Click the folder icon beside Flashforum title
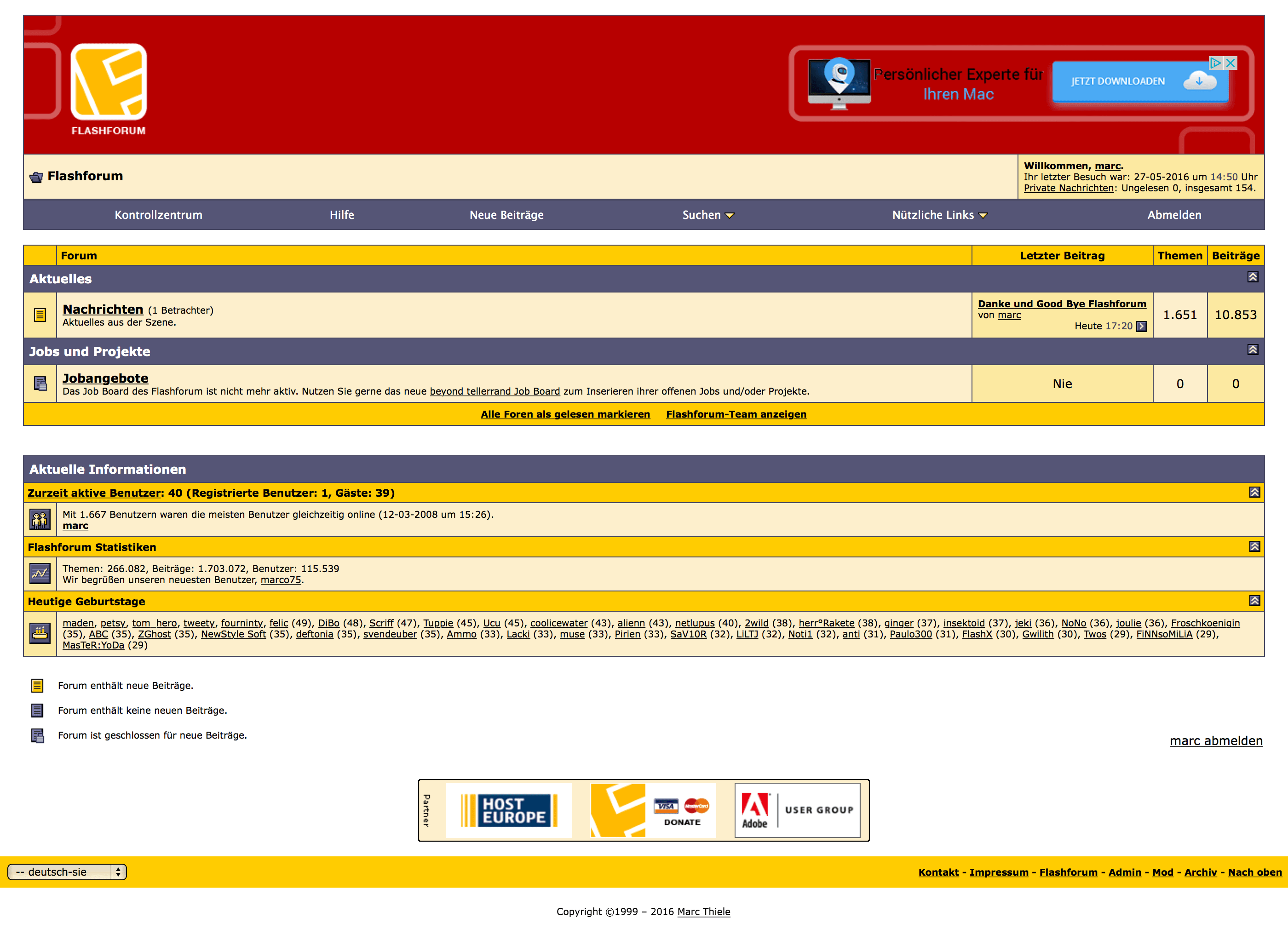Image resolution: width=1288 pixels, height=935 pixels. pos(36,177)
